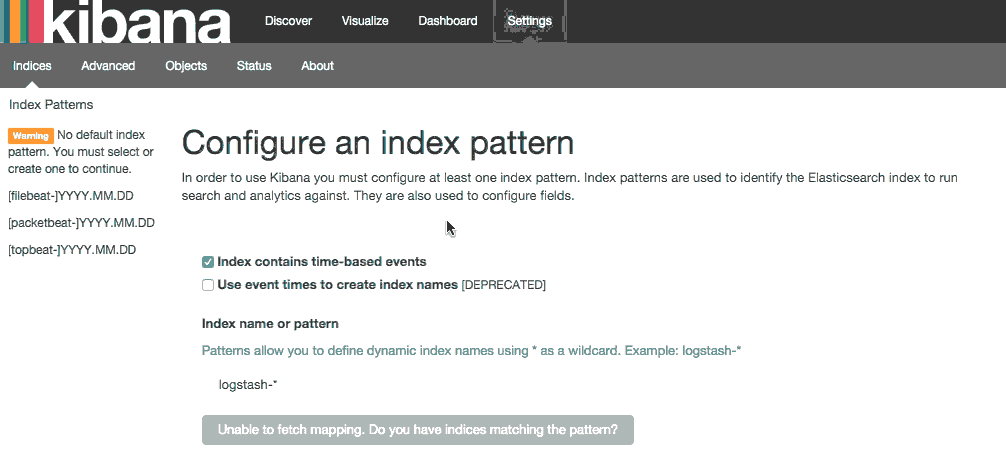Toggle 'Index contains time-based events' checkbox
This screenshot has height=476, width=1006.
click(x=208, y=262)
